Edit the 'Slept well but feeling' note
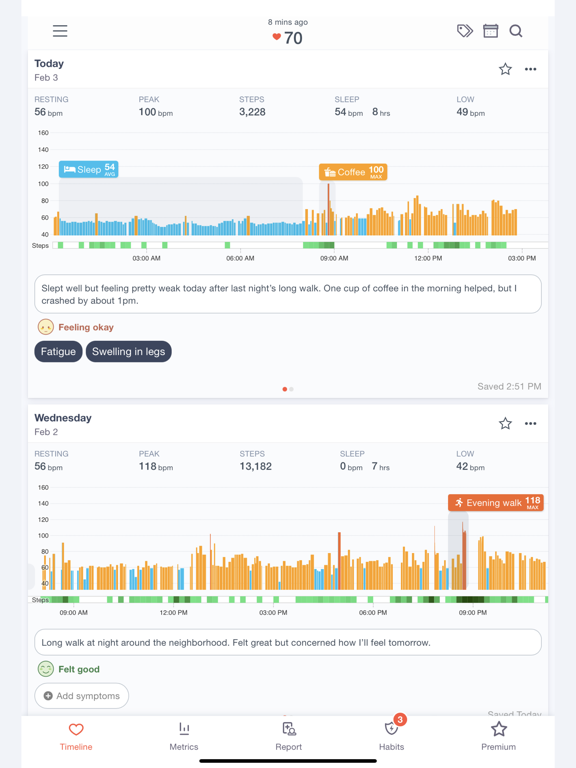Screen dimensions: 576x768 pos(288,294)
